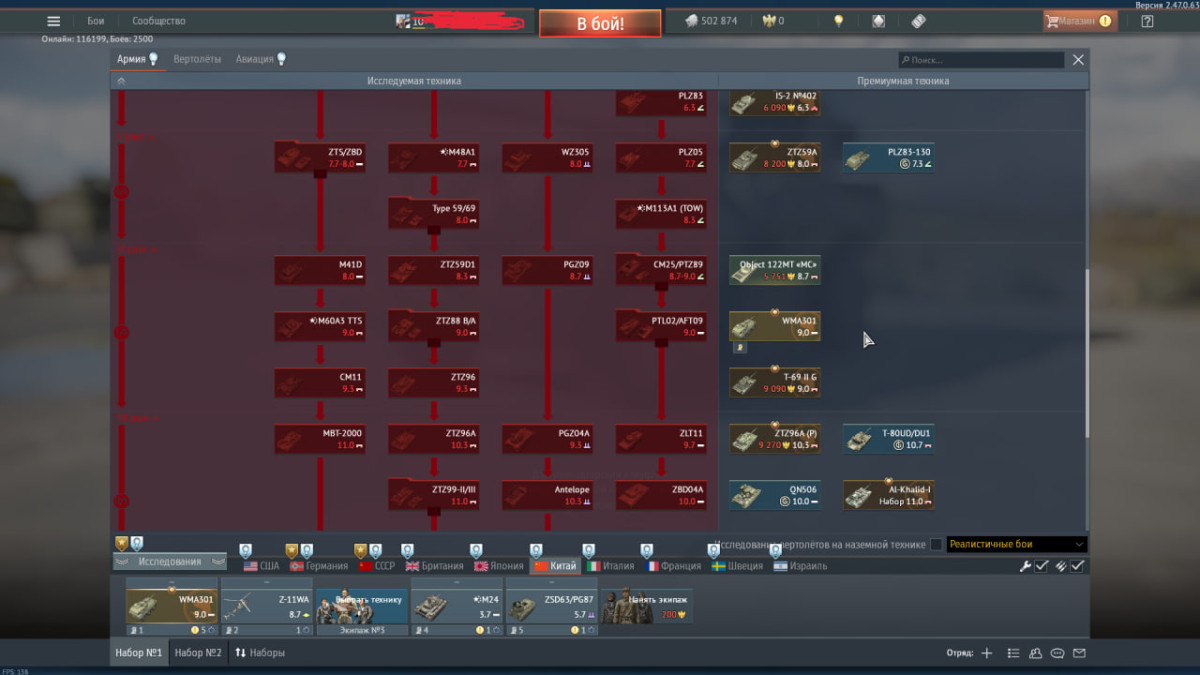Click the contacts icon beside squad list
Screen dimensions: 1200x675
pyautogui.click(x=1035, y=653)
